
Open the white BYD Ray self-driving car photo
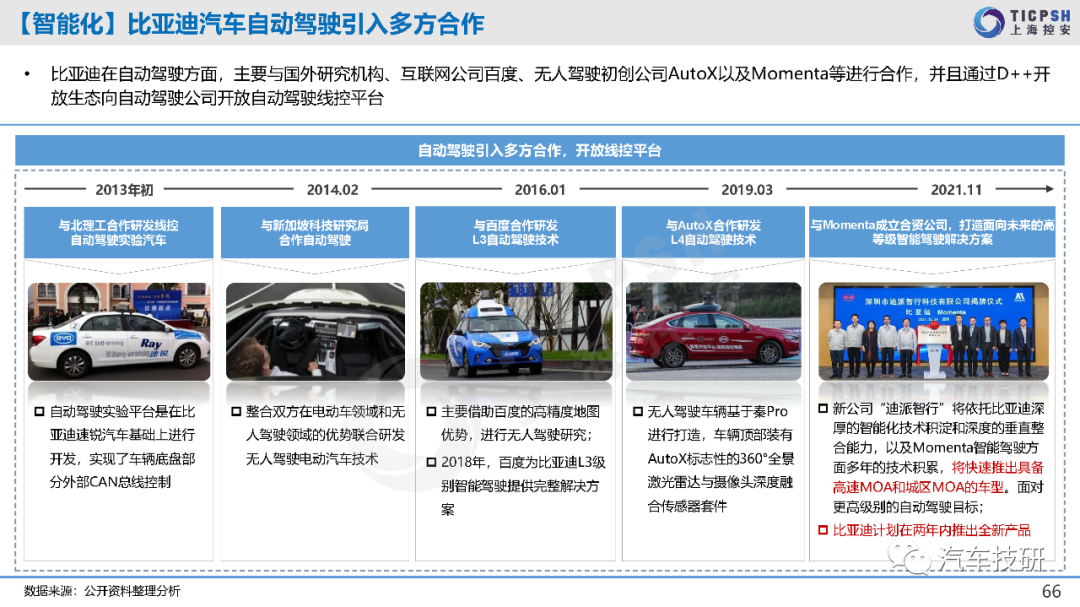pos(118,331)
